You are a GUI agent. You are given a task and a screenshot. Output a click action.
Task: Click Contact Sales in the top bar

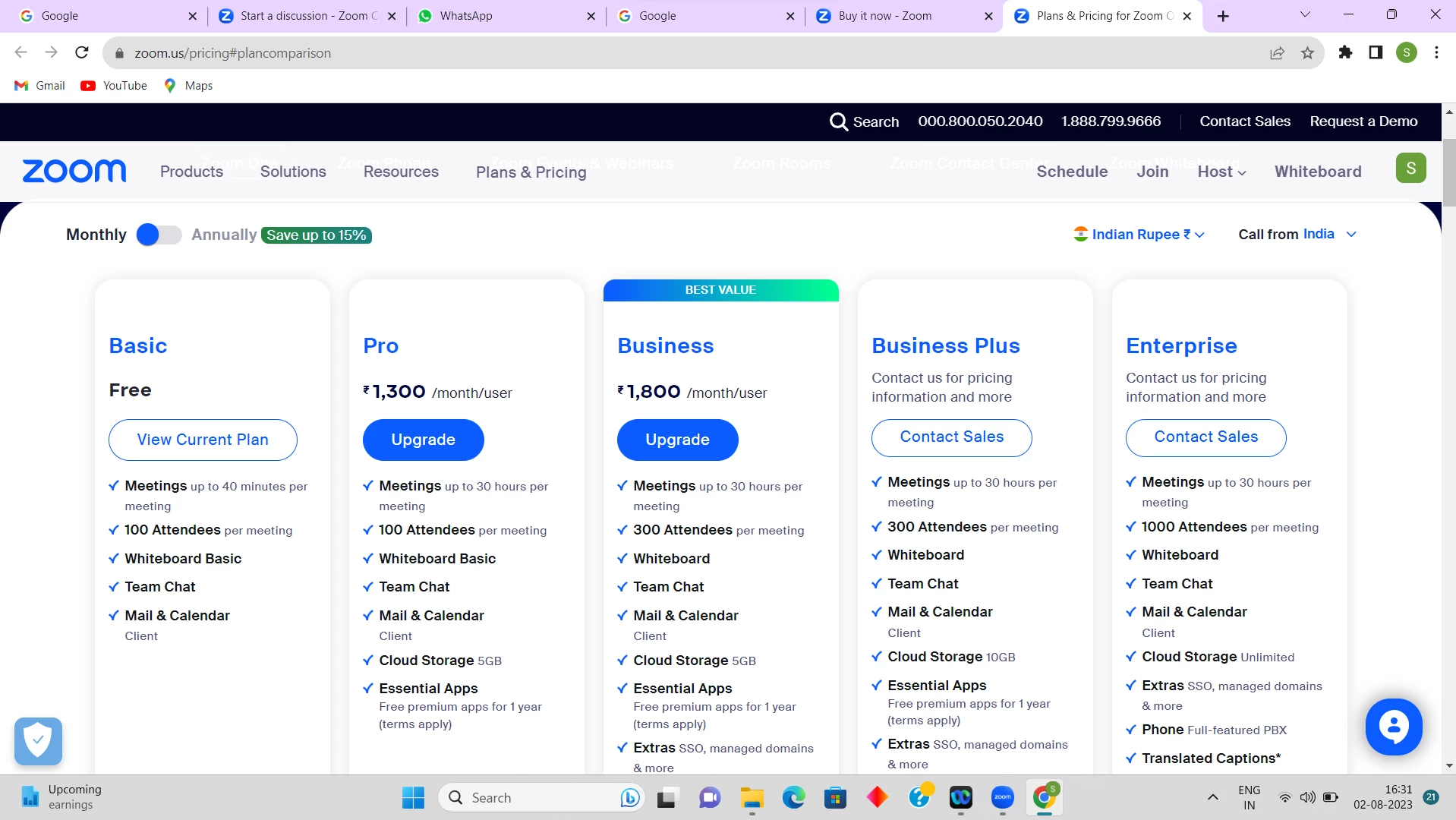click(x=1245, y=121)
